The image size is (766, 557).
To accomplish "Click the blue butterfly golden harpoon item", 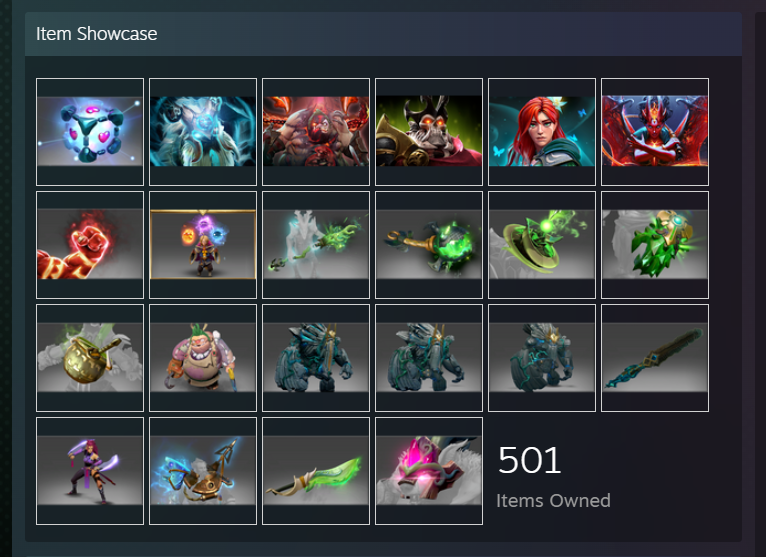I will pos(203,471).
